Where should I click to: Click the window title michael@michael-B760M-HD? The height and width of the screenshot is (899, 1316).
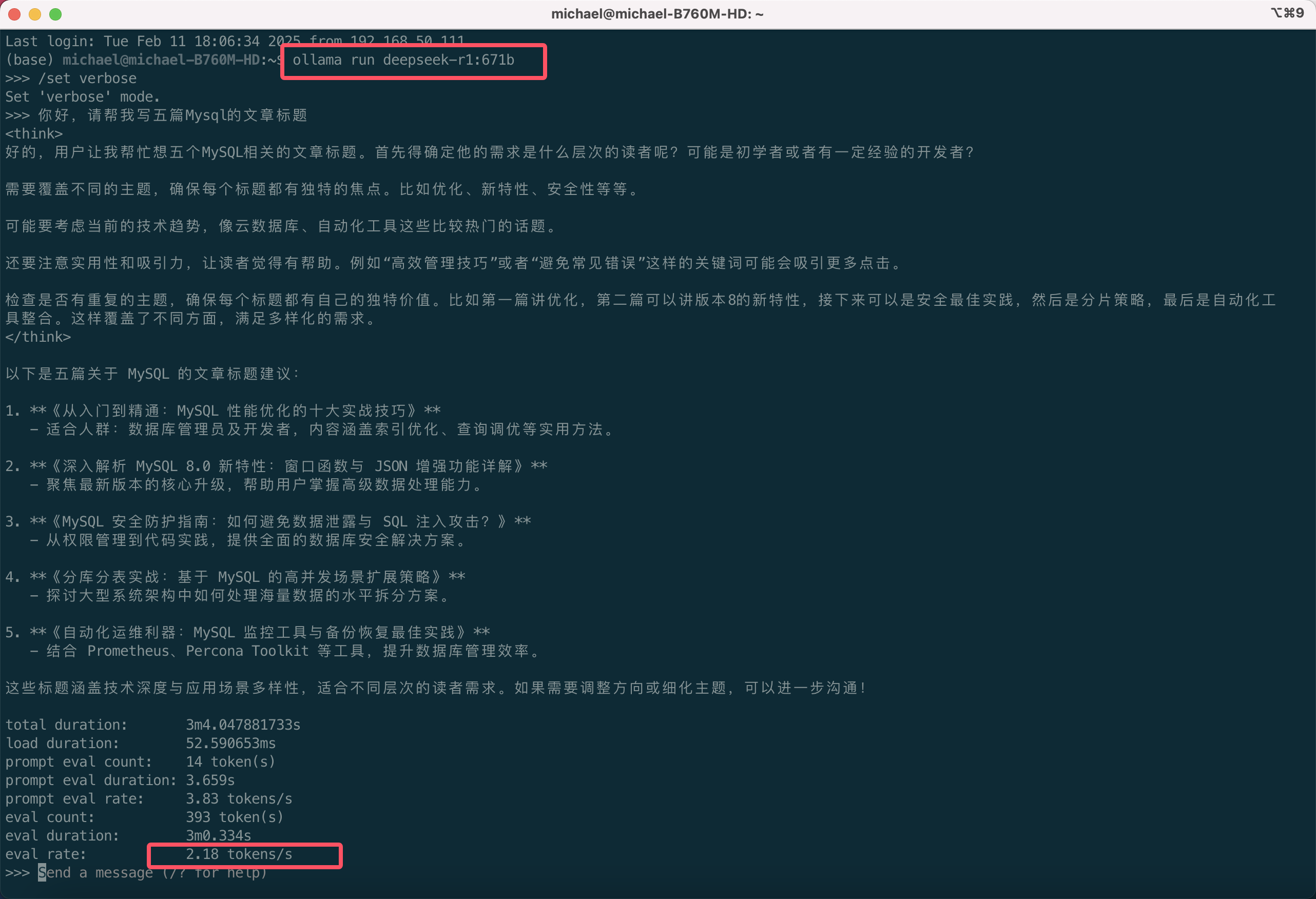coord(657,14)
